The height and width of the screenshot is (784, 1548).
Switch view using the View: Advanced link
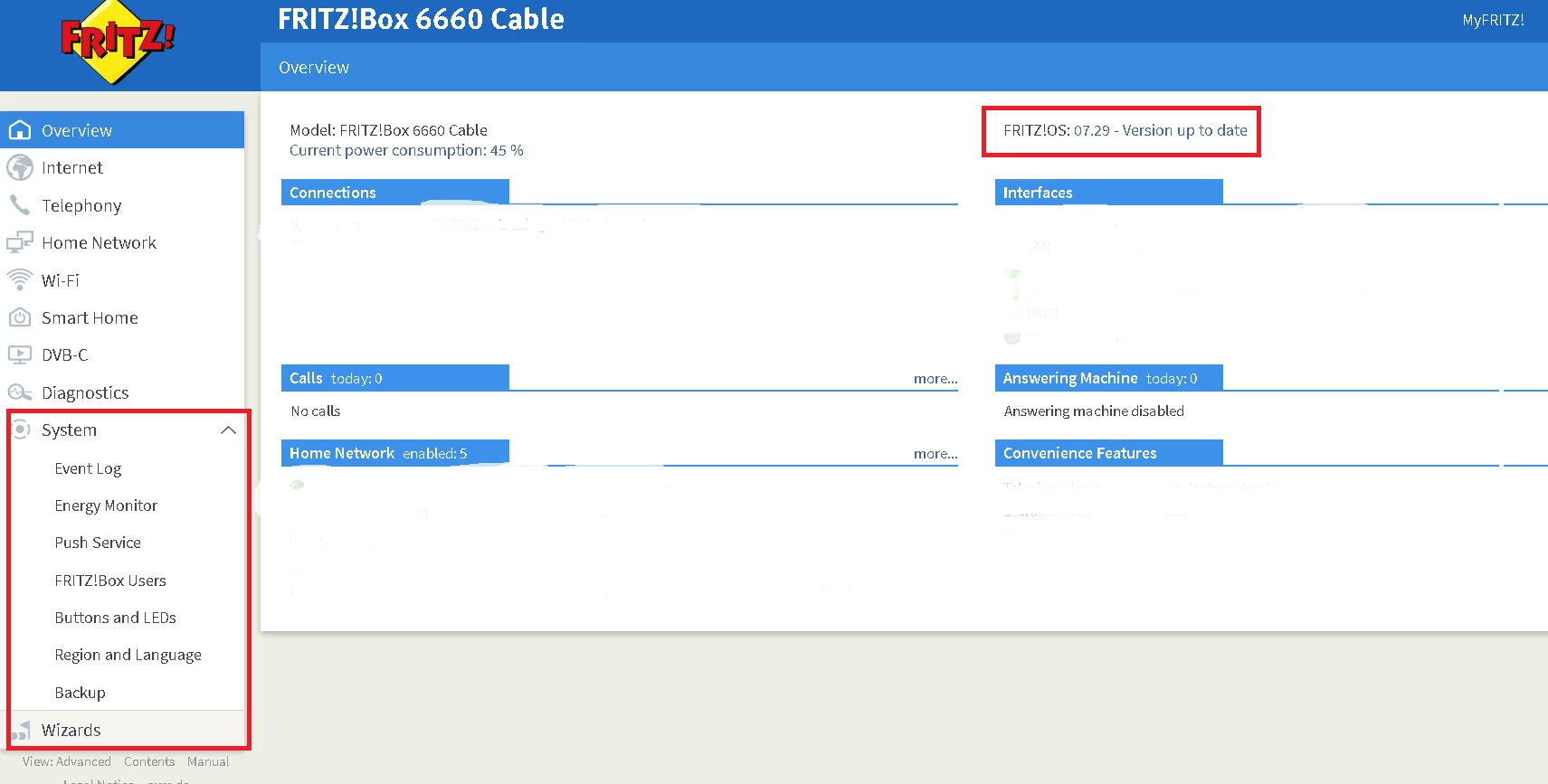67,761
